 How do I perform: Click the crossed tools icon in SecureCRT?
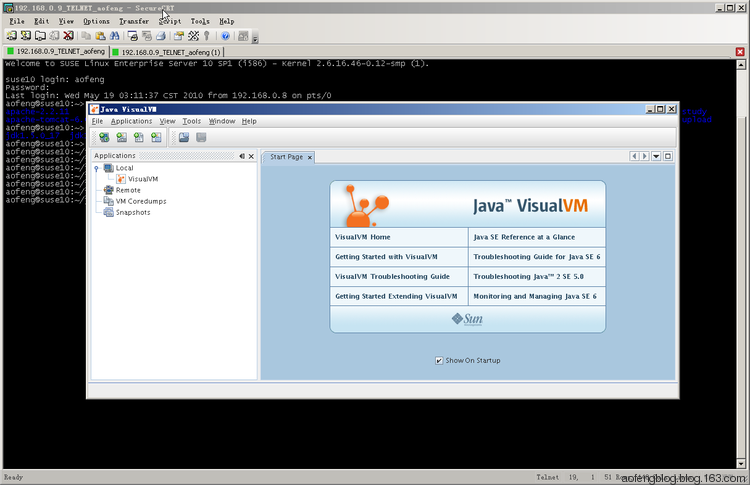(x=193, y=36)
